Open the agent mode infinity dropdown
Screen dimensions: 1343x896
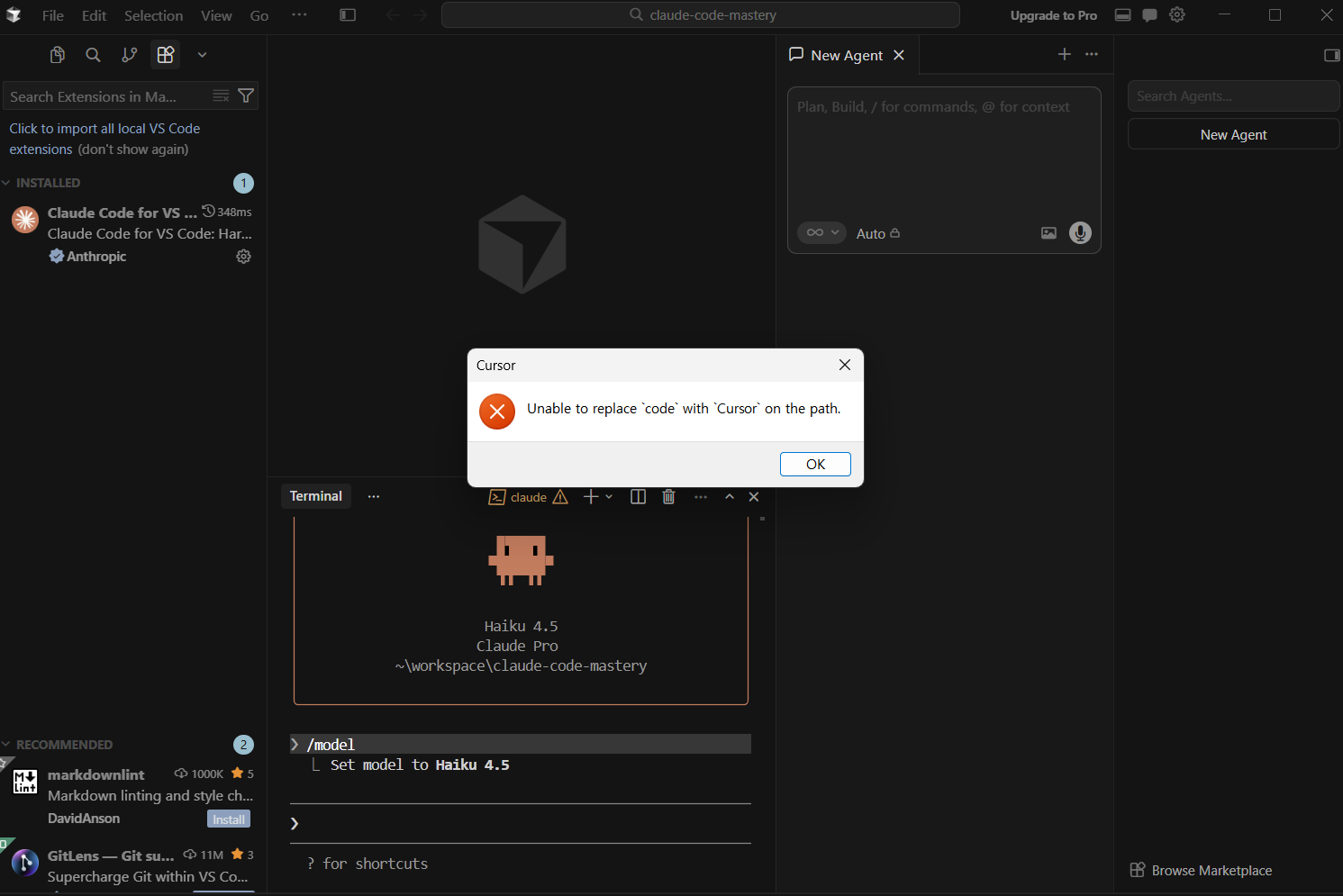tap(821, 232)
